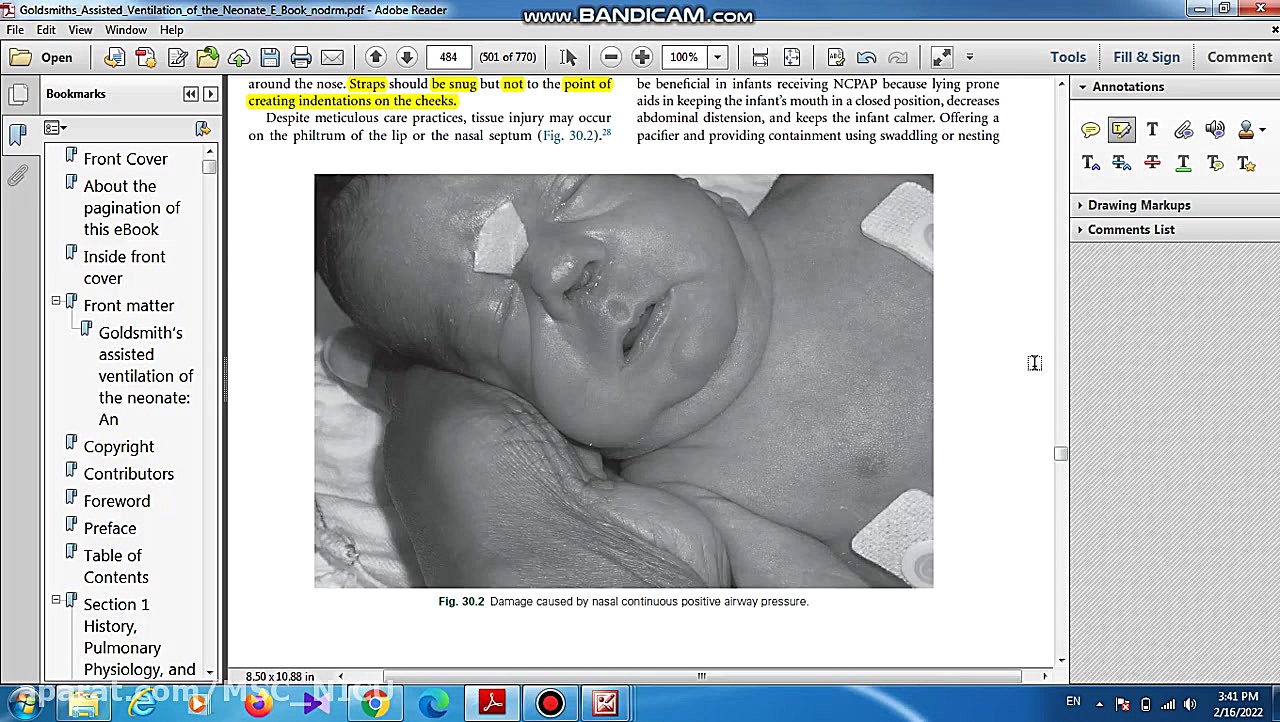Click the Save file icon
Image resolution: width=1280 pixels, height=722 pixels.
[270, 57]
